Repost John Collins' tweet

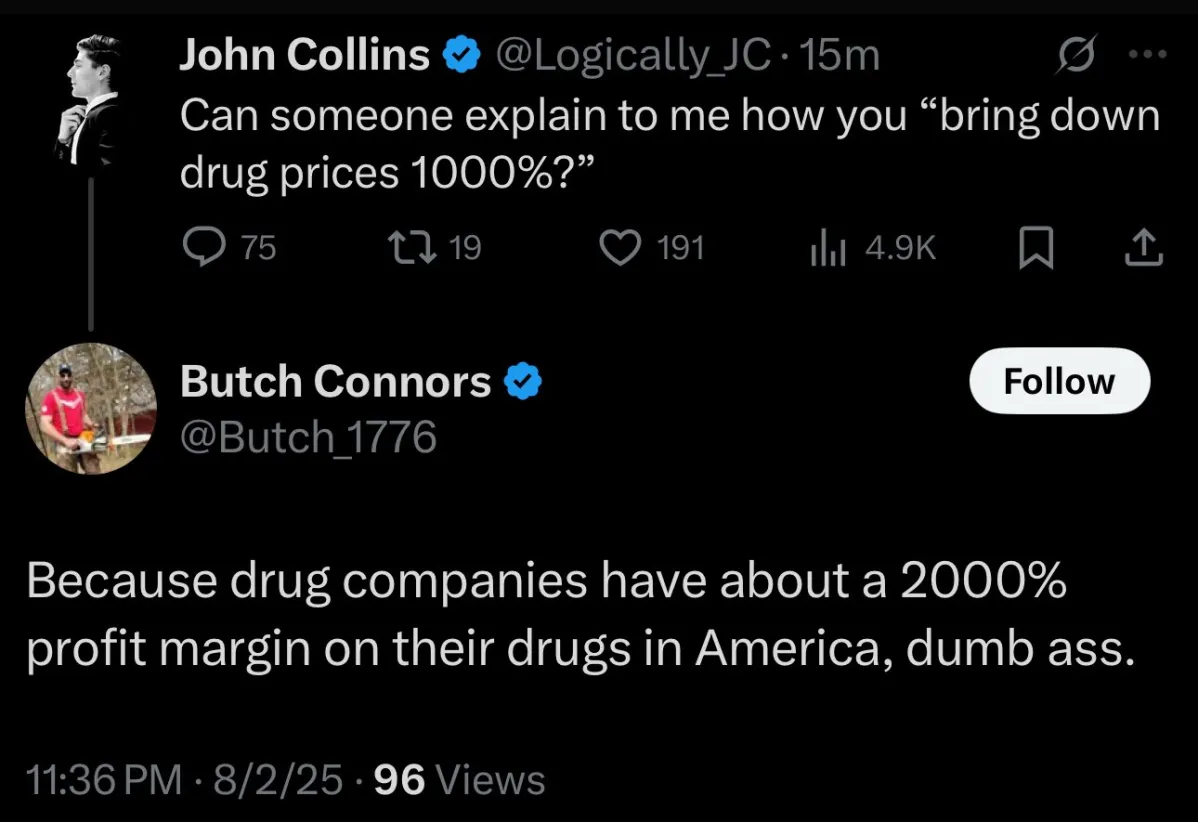pyautogui.click(x=412, y=248)
